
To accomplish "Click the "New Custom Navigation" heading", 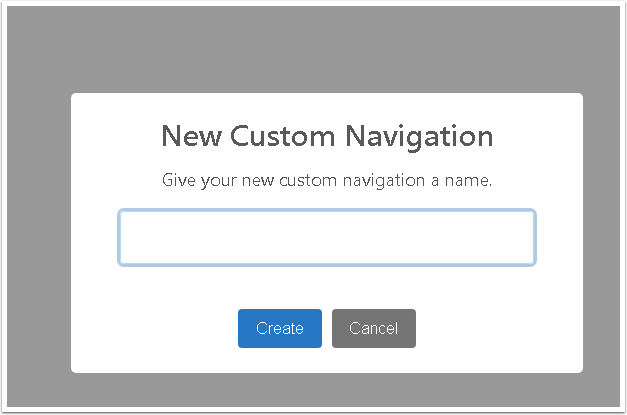I will (x=326, y=137).
